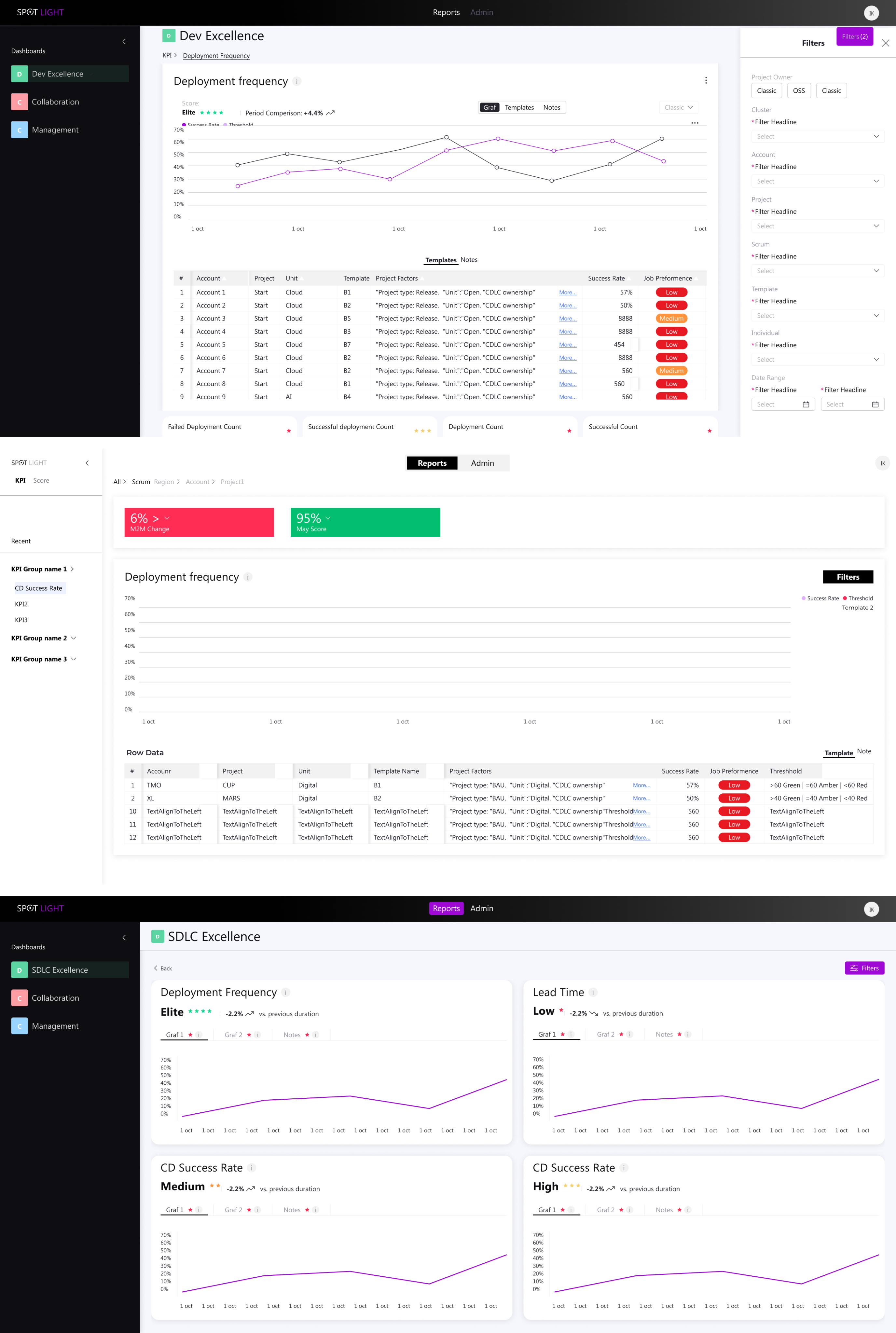The image size is (896, 1333).
Task: Open Graf 2 tab under Lead Time
Action: pyautogui.click(x=606, y=1034)
